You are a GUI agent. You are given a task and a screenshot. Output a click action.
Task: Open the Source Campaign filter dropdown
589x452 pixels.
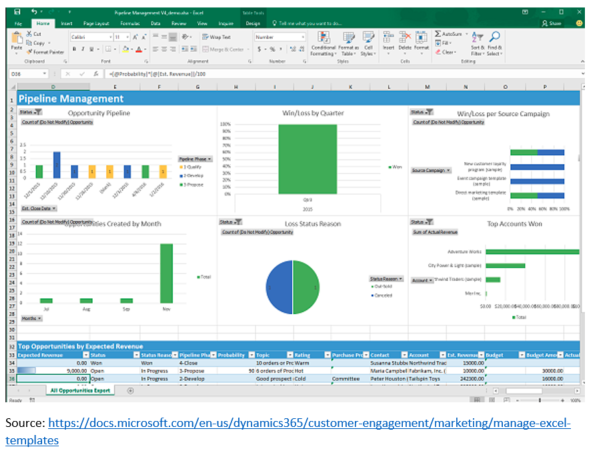[431, 170]
